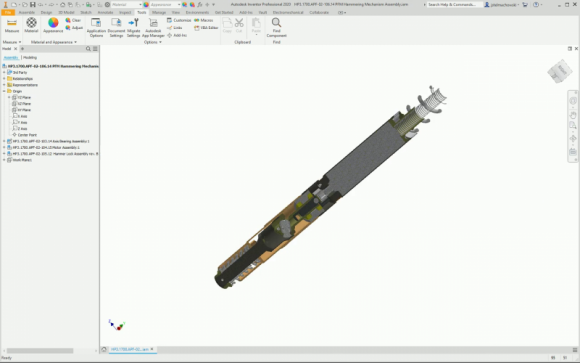
Task: Click the Redo arrow in quick access toolbar
Action: click(x=52, y=4)
